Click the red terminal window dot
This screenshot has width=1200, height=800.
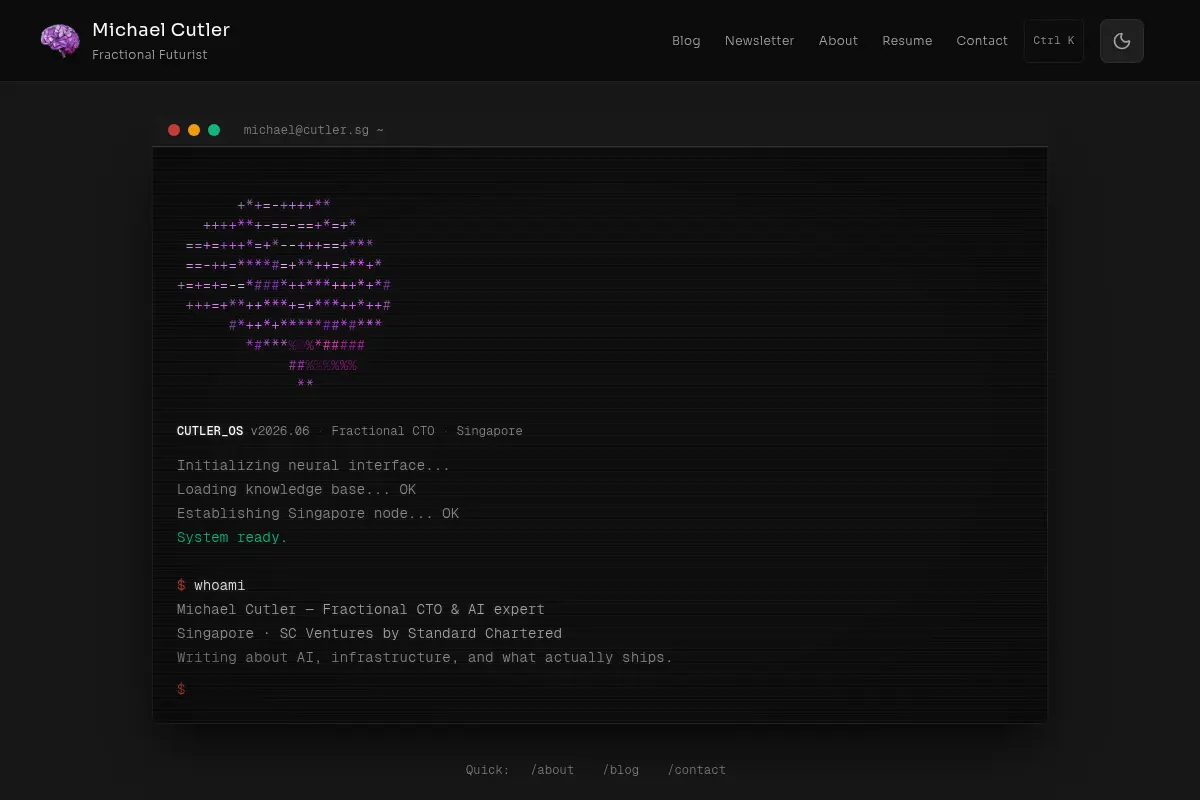click(174, 130)
